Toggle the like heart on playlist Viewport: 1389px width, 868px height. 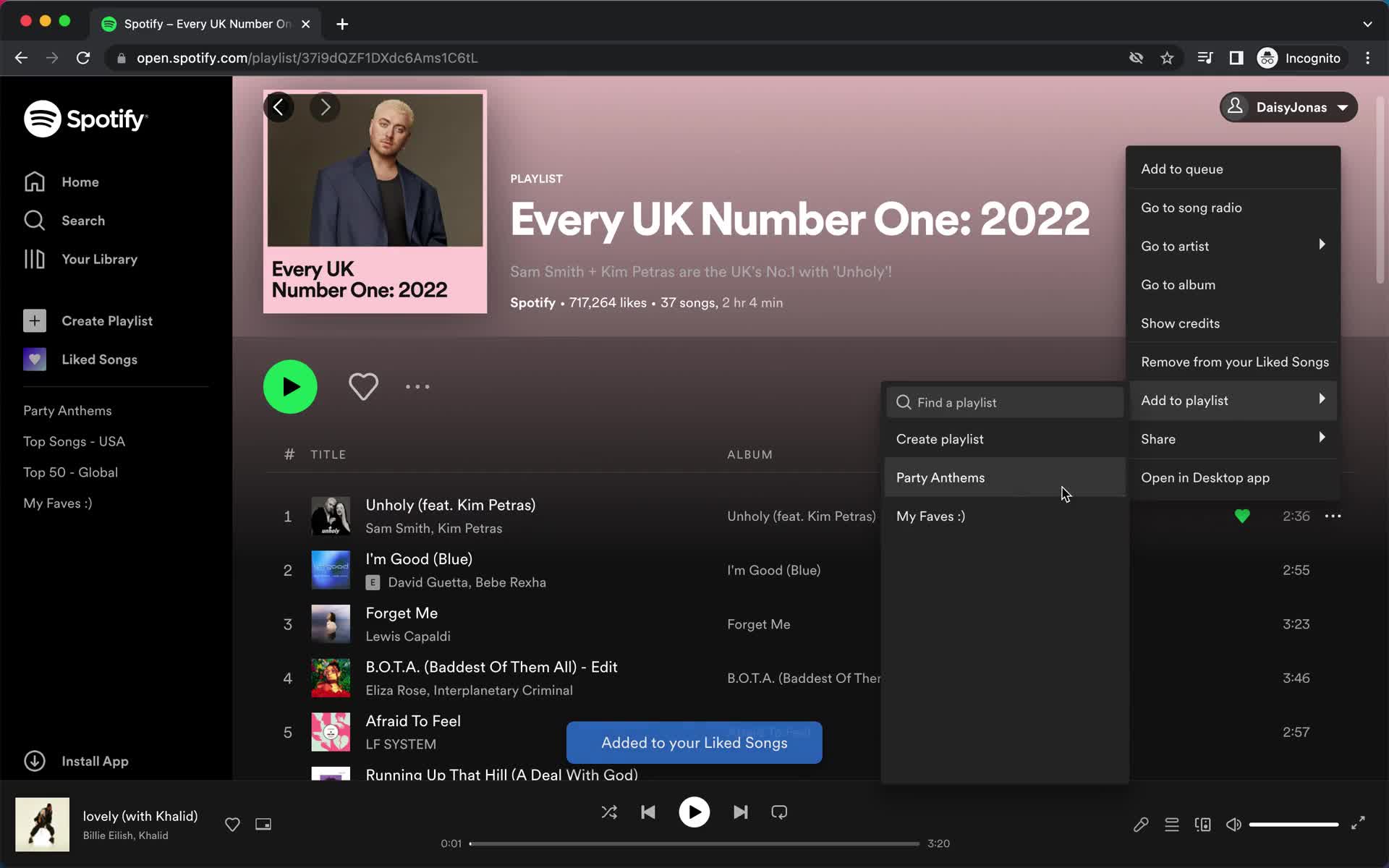pos(362,387)
